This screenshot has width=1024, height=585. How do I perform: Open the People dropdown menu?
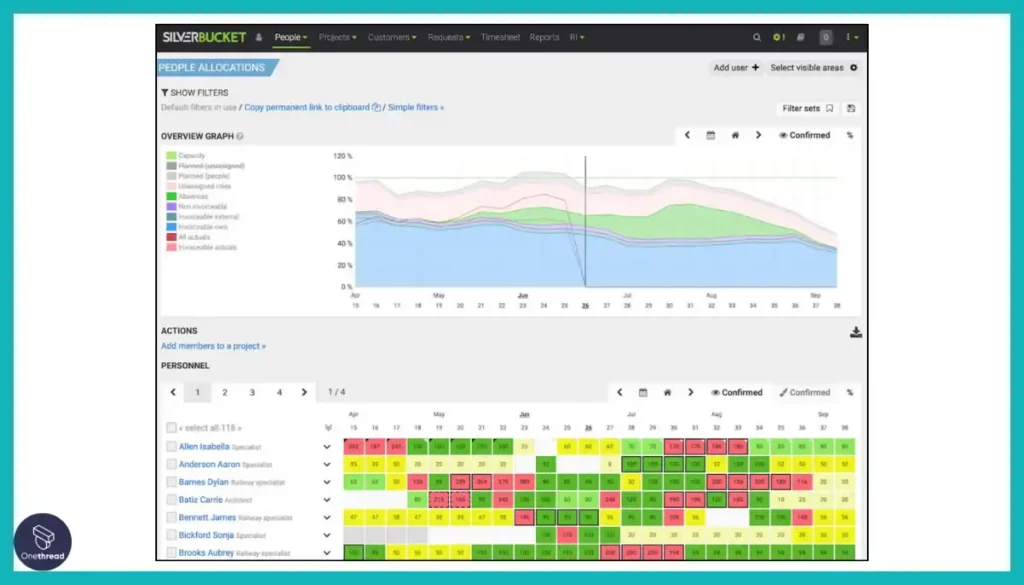291,37
